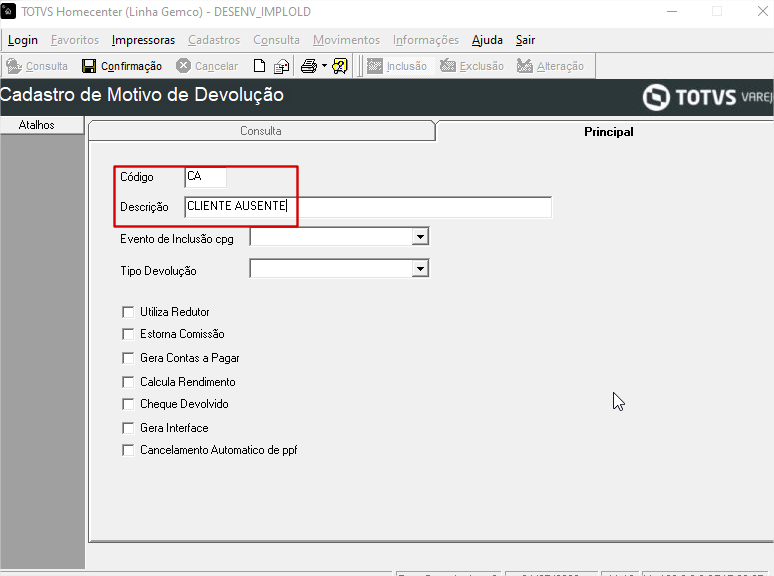Open the Ajuda menu
774x576 pixels.
[x=487, y=40]
